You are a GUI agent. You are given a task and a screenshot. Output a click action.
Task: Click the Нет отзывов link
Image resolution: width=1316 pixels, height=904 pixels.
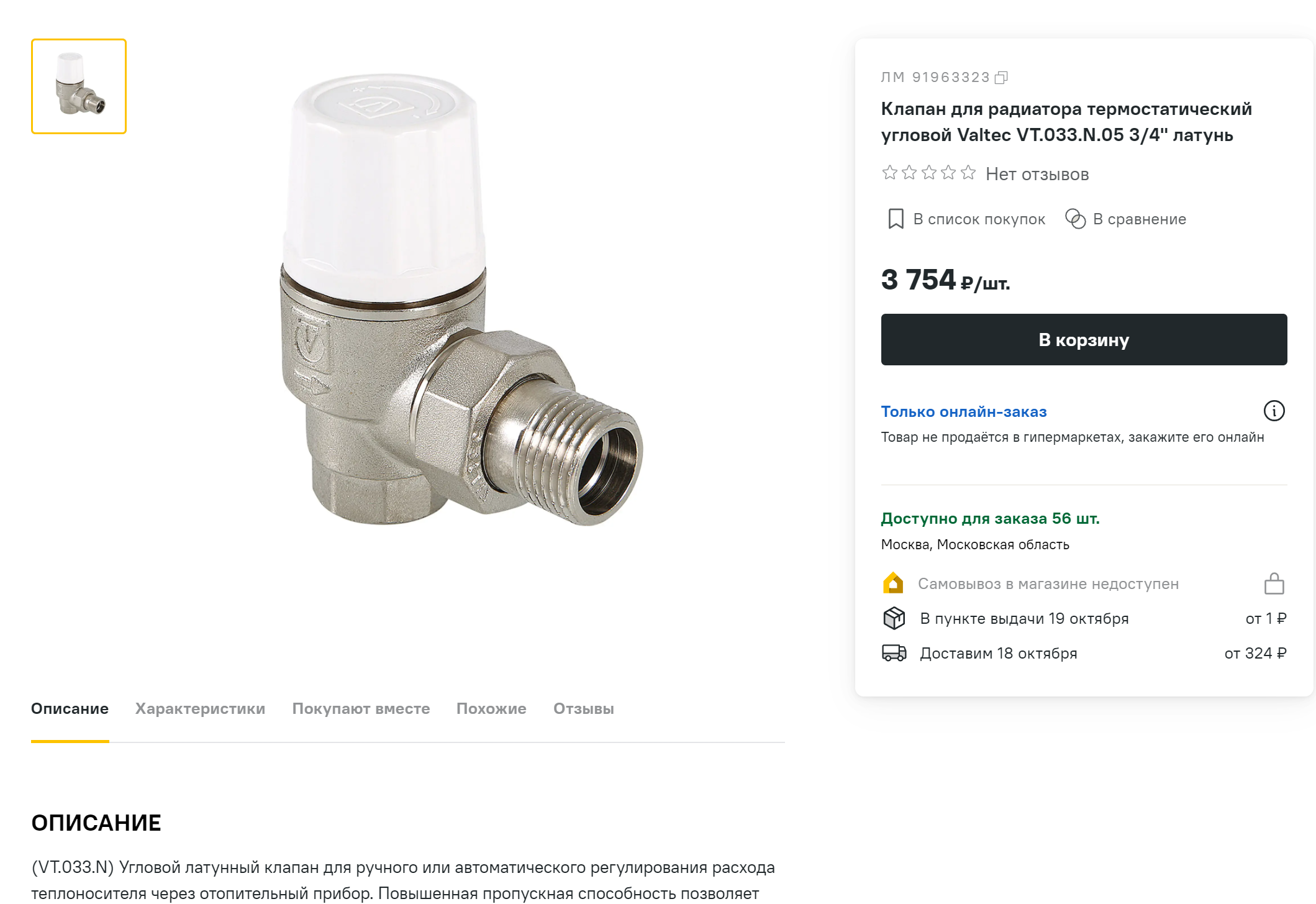[1037, 175]
